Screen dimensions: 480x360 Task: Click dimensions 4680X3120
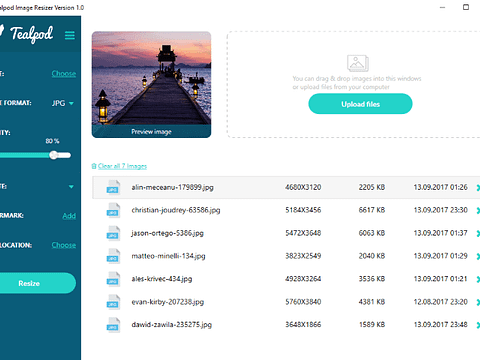pyautogui.click(x=303, y=187)
